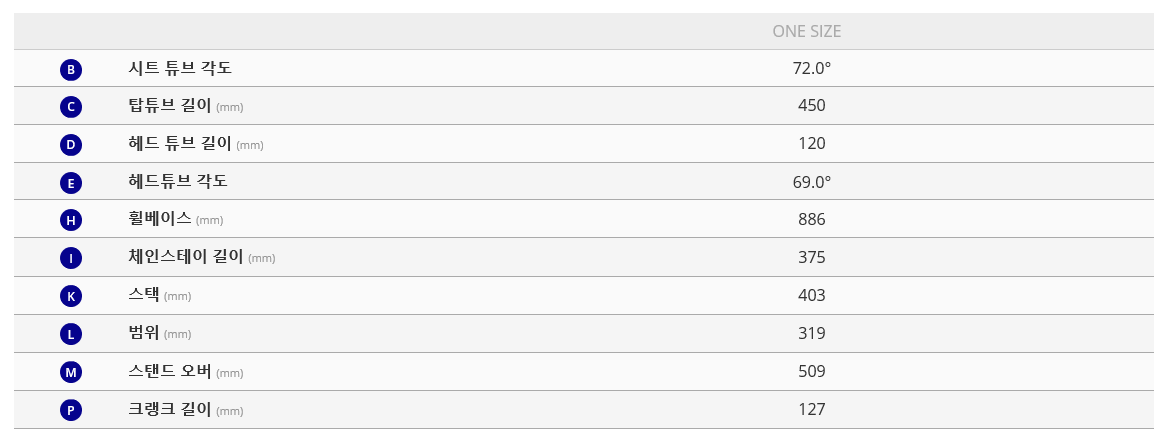Click the blue I icon badge

(71, 258)
